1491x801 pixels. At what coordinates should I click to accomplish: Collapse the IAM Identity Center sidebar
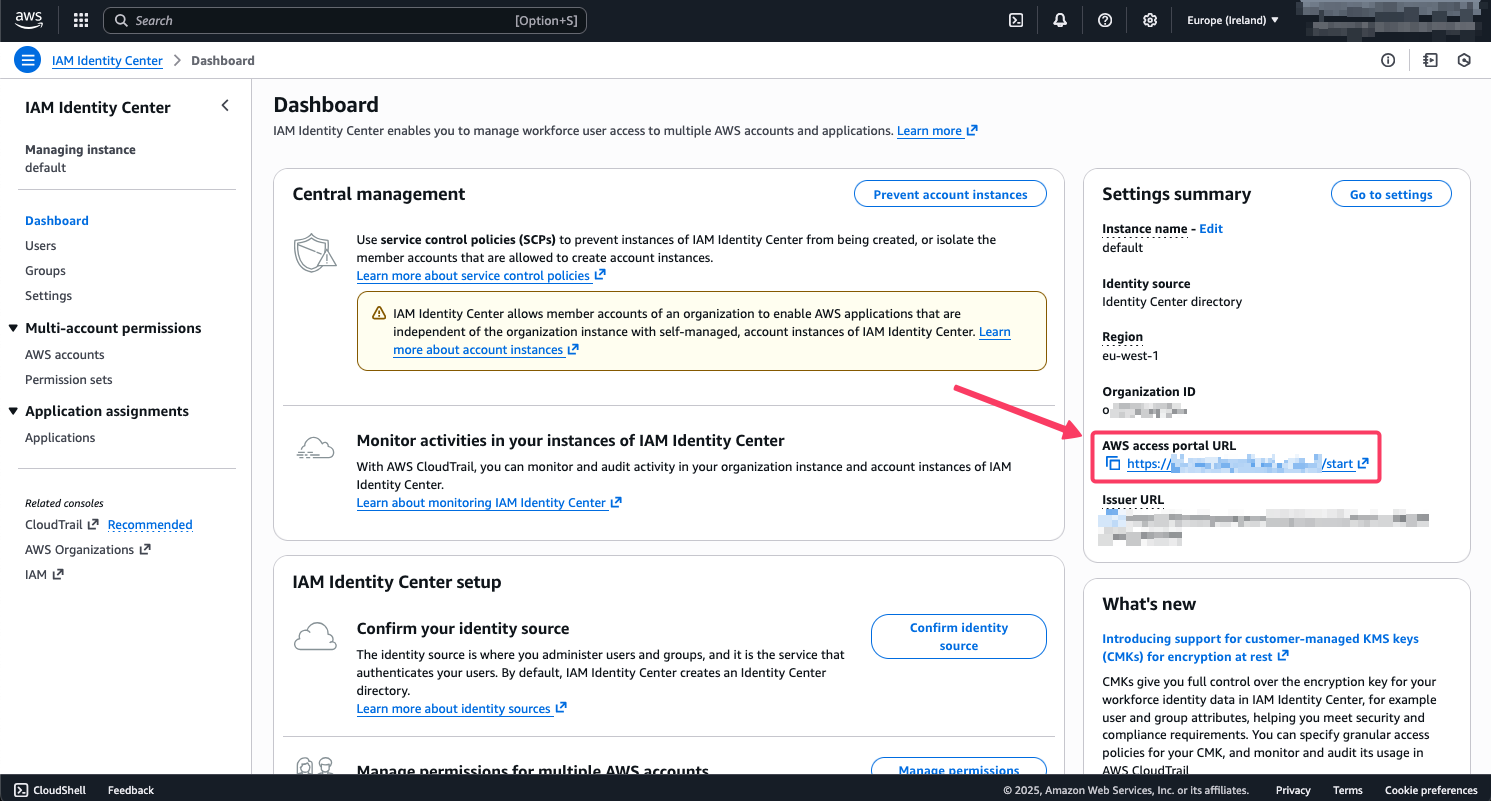tap(225, 104)
